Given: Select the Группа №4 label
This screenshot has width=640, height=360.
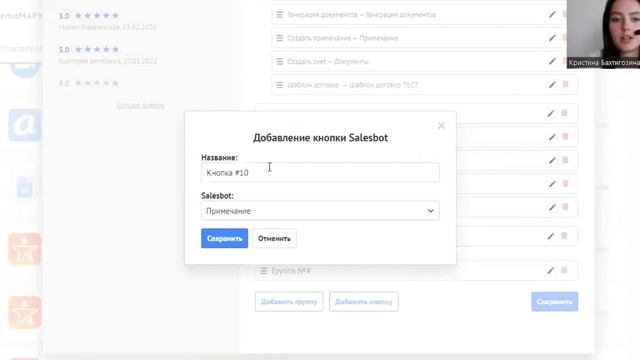Looking at the screenshot, I should click(291, 271).
